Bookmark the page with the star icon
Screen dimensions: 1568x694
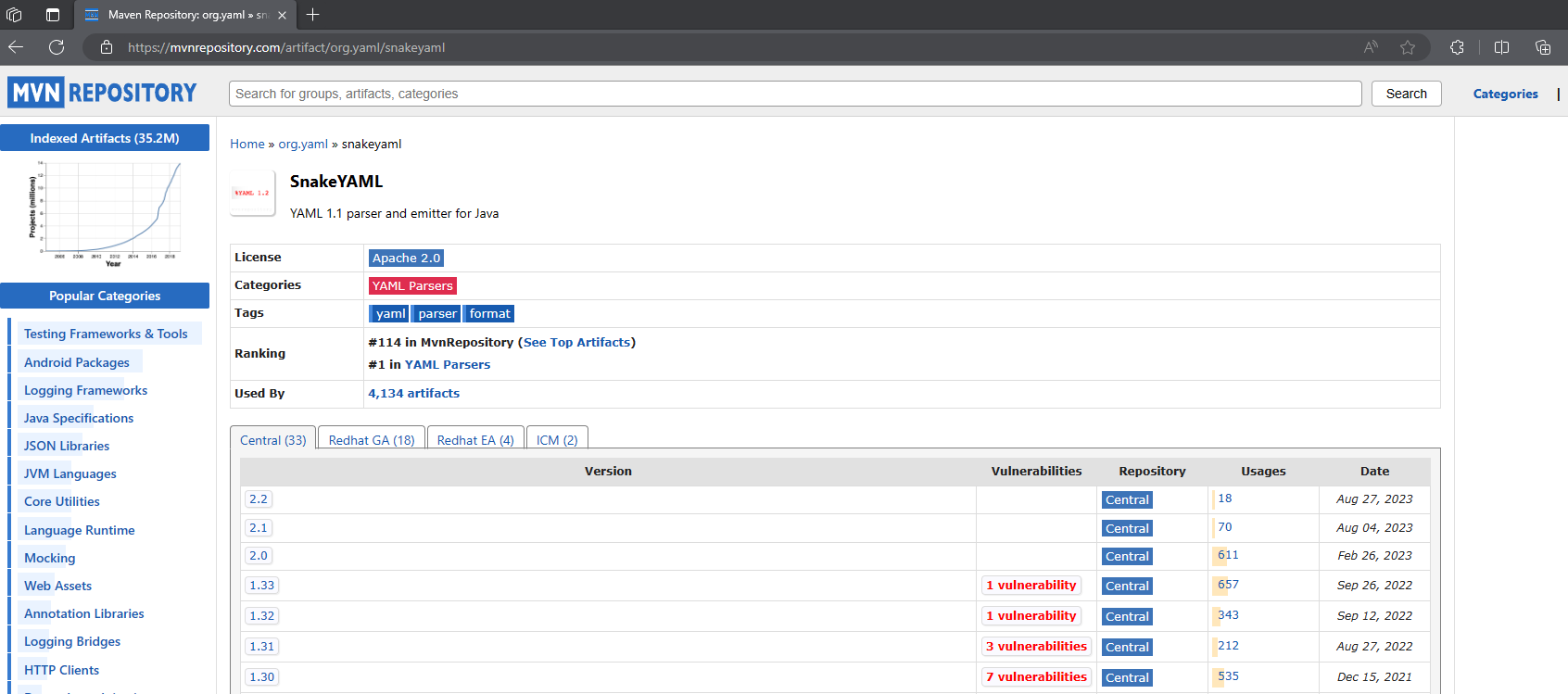[1408, 47]
